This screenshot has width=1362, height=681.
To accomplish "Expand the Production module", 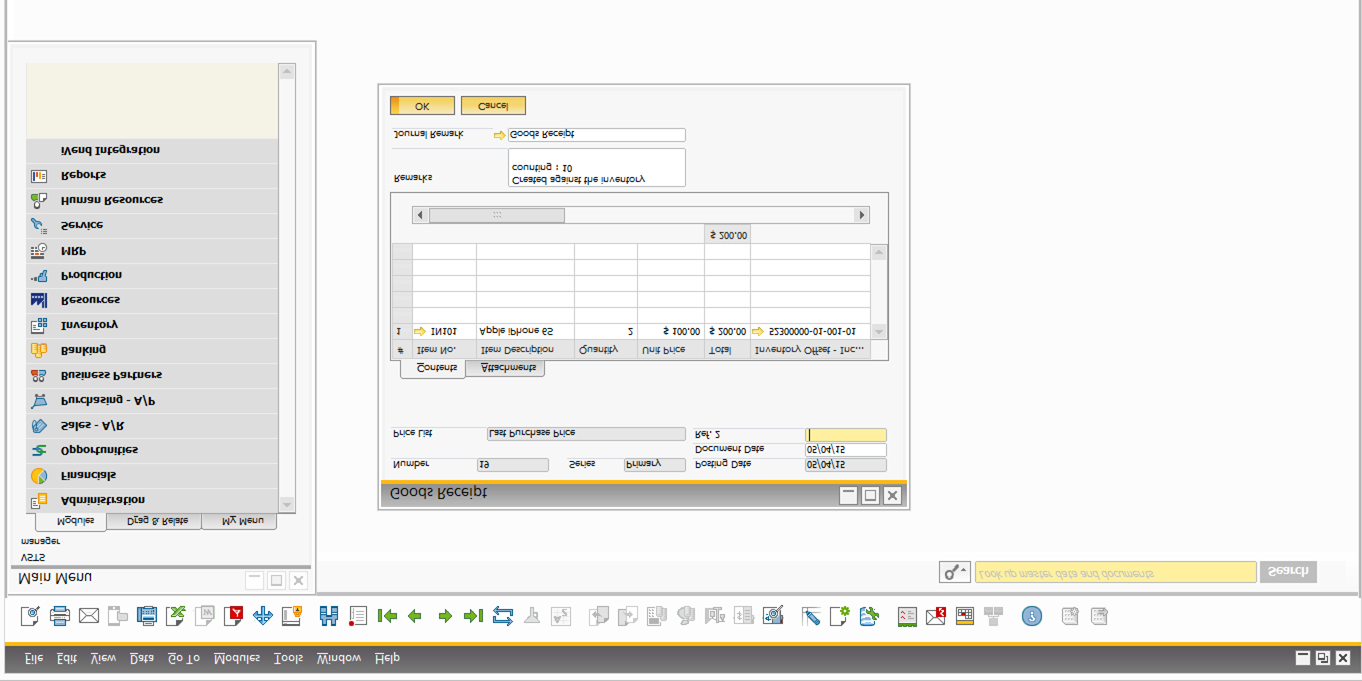I will [152, 276].
